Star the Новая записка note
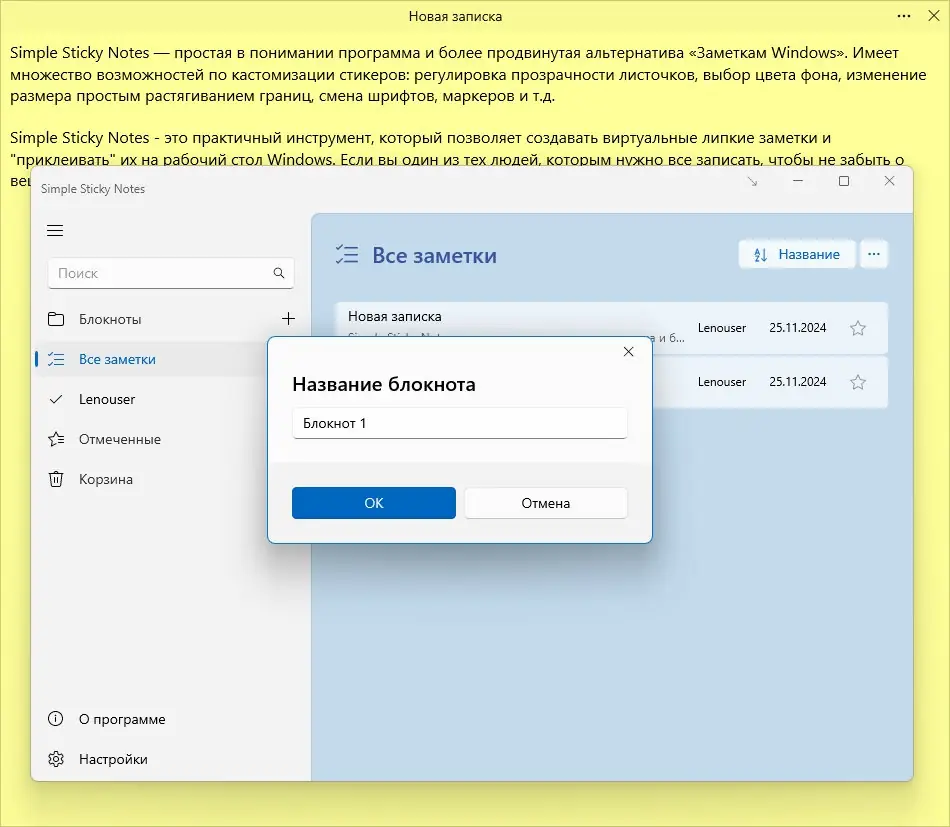 click(858, 328)
